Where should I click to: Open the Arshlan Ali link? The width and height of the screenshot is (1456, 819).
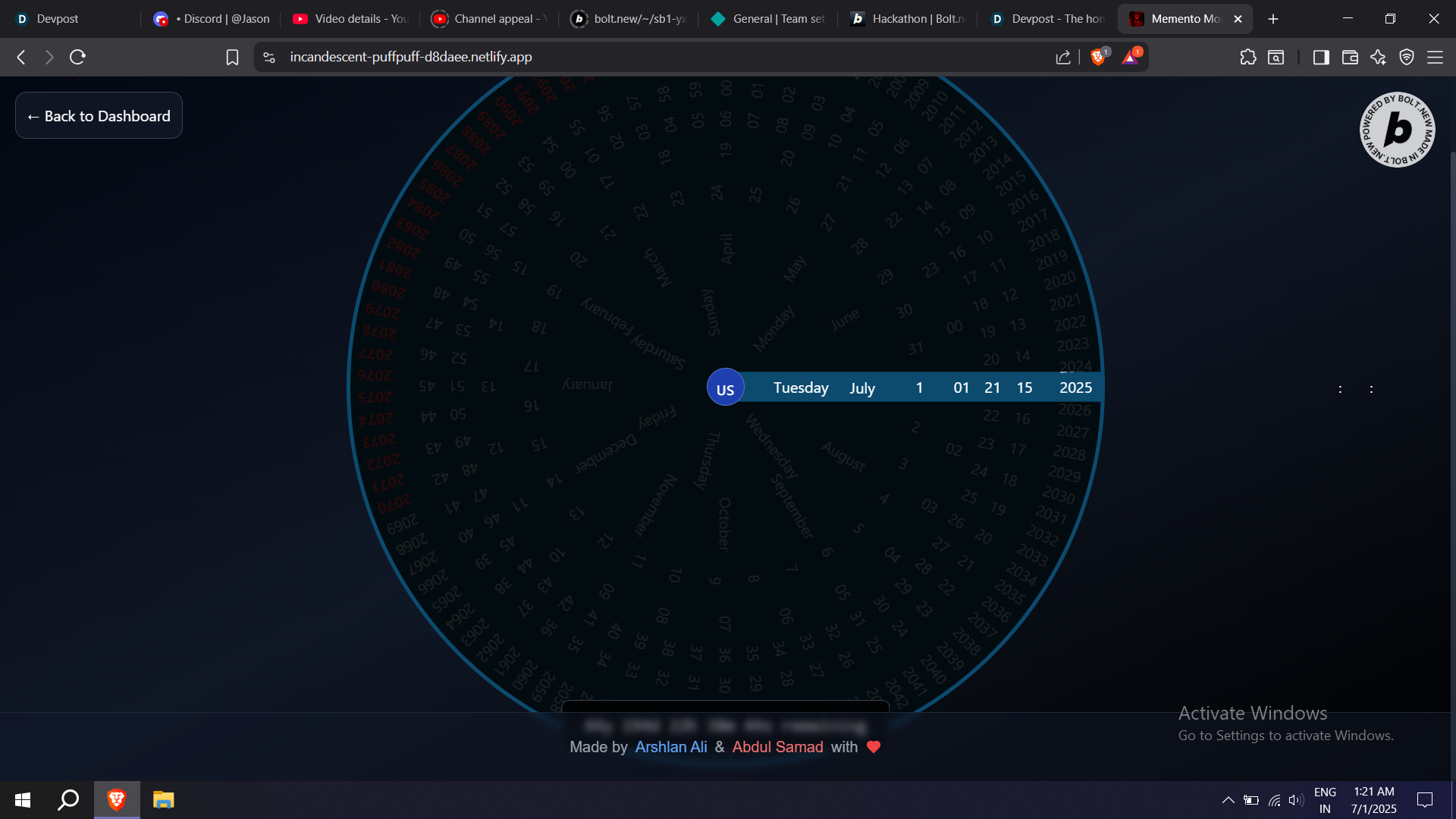670,747
